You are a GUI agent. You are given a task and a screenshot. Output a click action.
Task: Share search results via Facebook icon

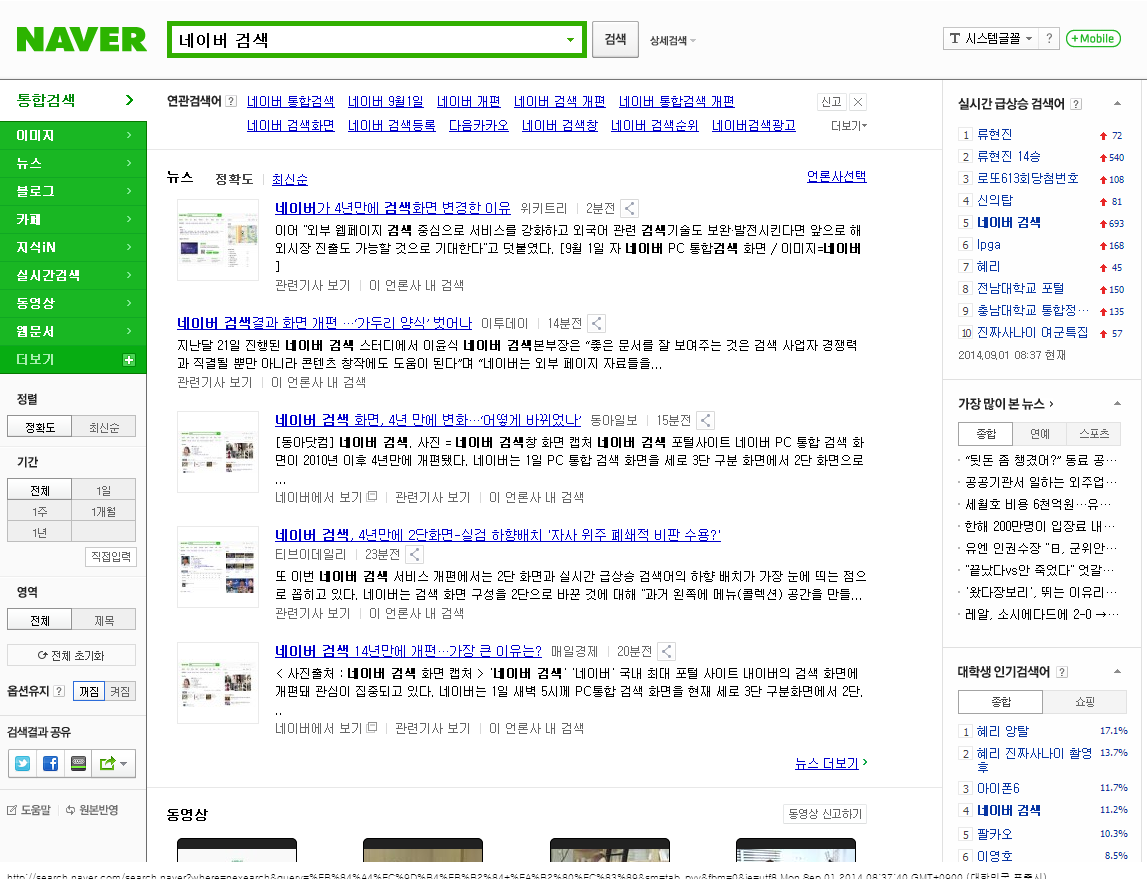[50, 763]
